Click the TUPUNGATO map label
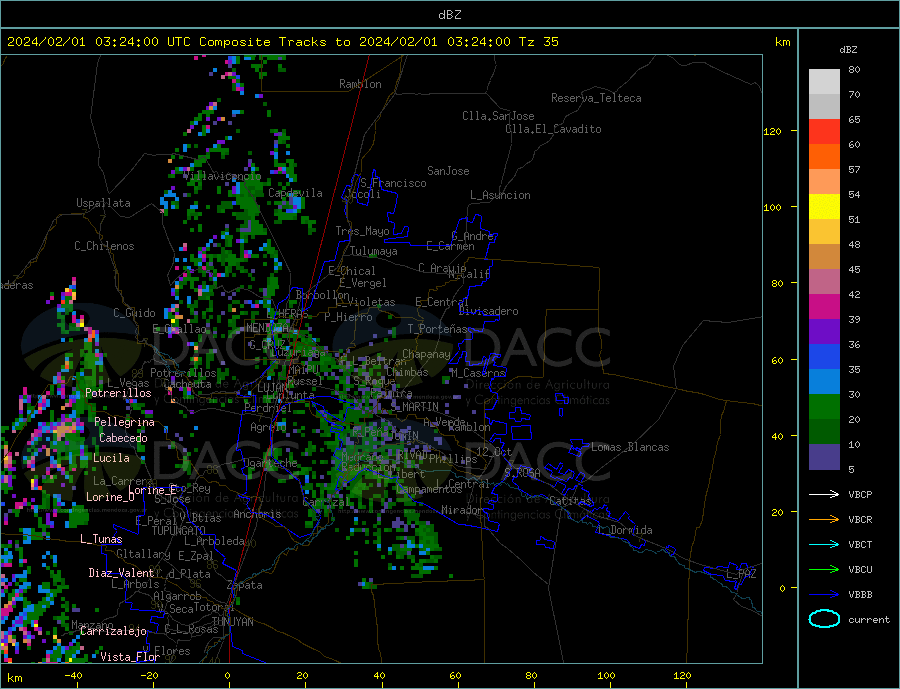Screen dimensions: 900x689 coord(178,531)
